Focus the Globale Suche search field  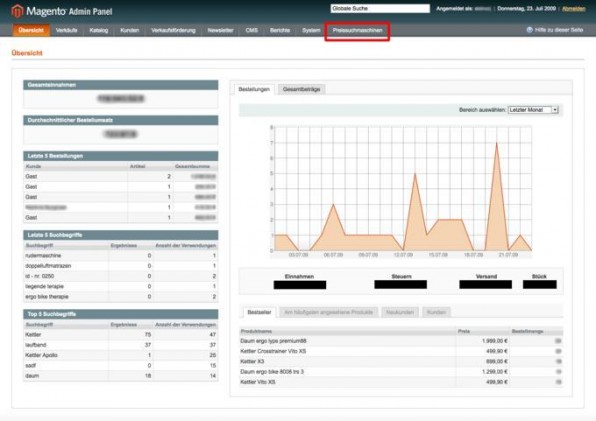click(380, 8)
